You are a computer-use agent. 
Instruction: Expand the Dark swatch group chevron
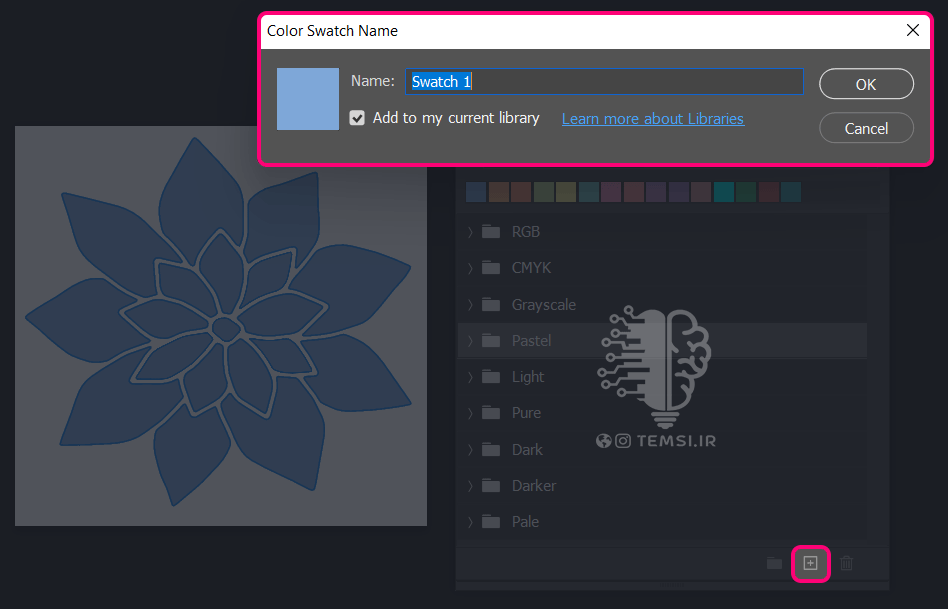pyautogui.click(x=470, y=450)
